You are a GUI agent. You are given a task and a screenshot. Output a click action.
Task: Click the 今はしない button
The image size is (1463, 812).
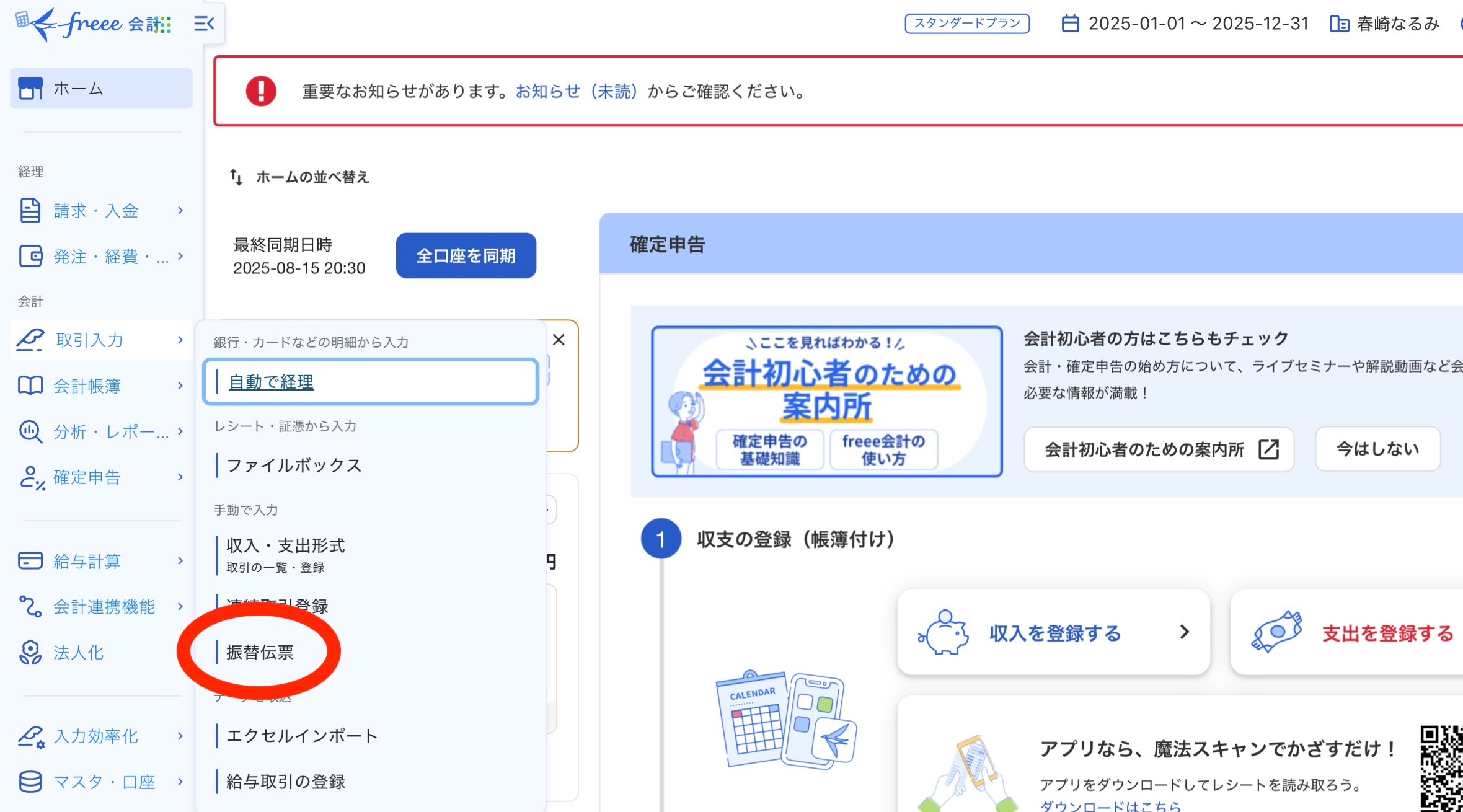pyautogui.click(x=1377, y=449)
